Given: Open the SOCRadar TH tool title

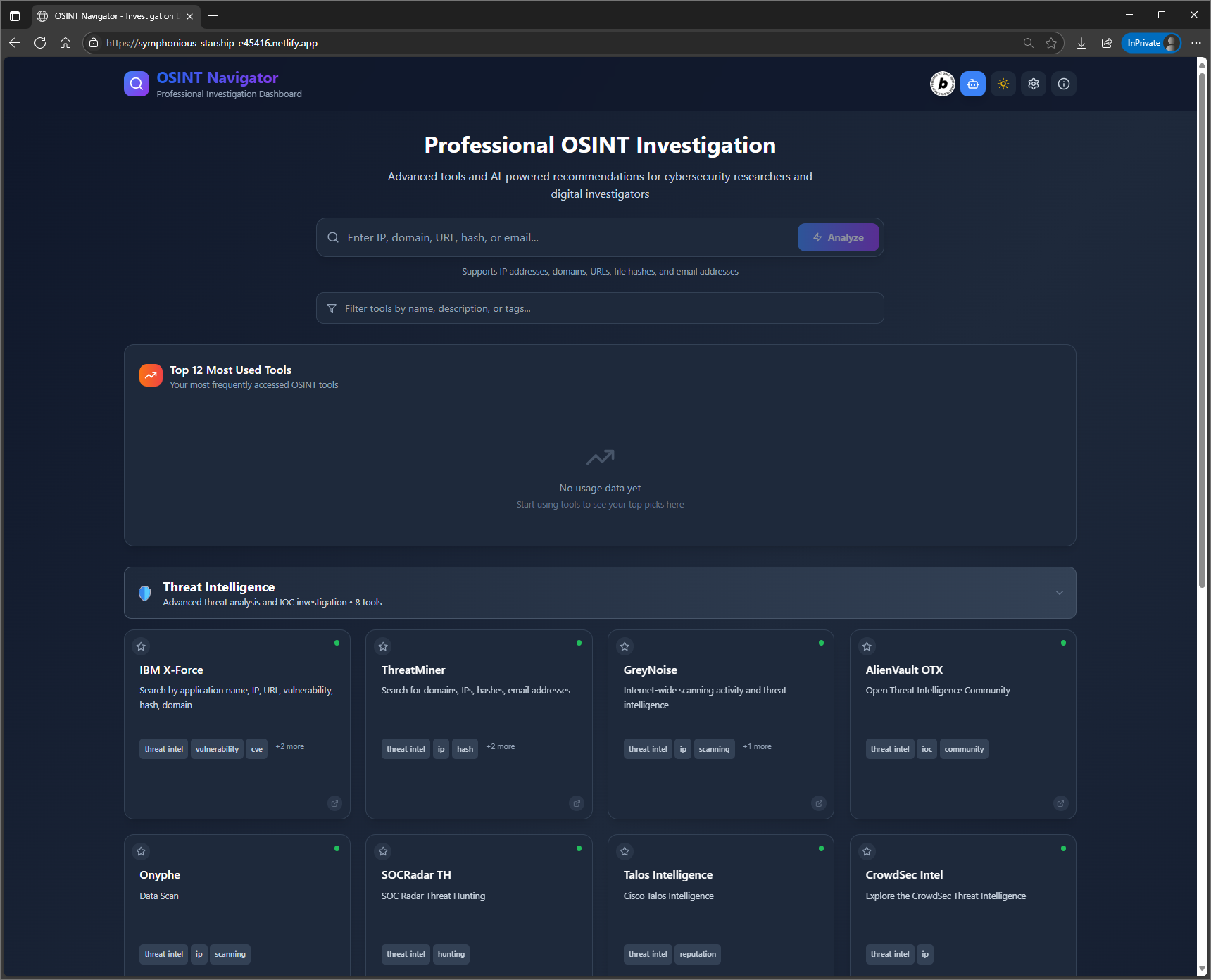Looking at the screenshot, I should pyautogui.click(x=416, y=875).
